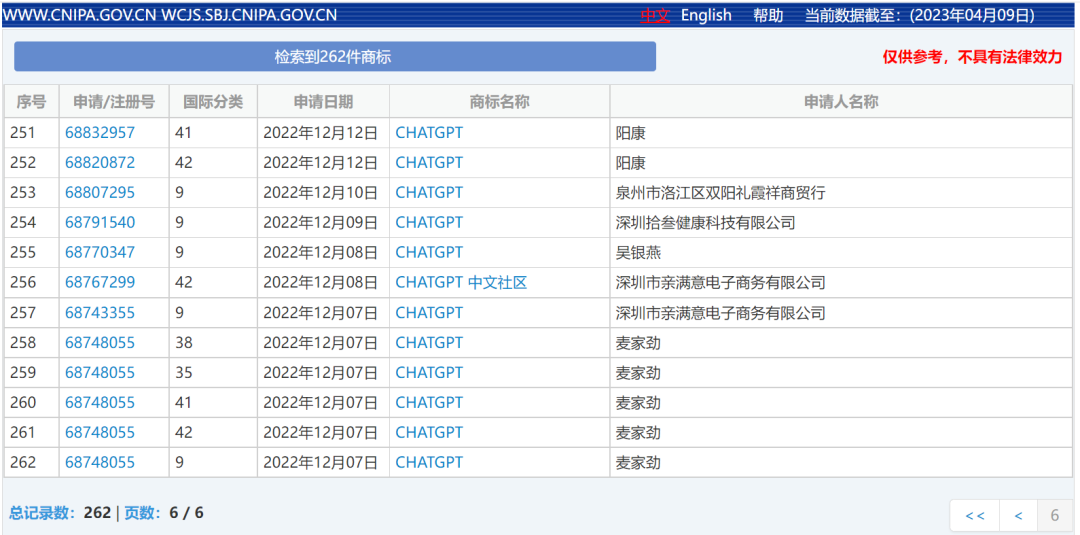This screenshot has width=1080, height=535.
Task: Click the 申请人名称 column header
Action: pyautogui.click(x=841, y=102)
